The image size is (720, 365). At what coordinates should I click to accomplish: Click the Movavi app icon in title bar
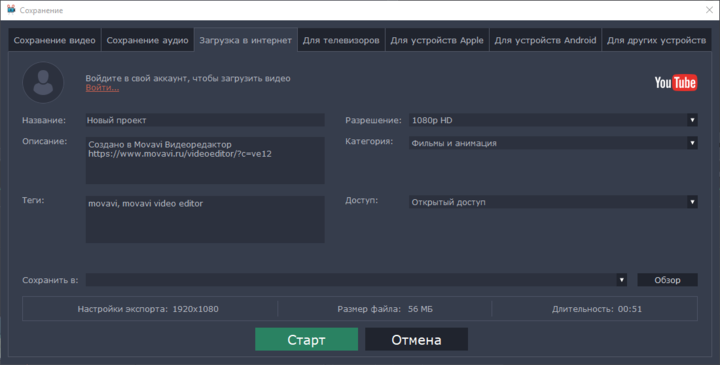pyautogui.click(x=11, y=10)
